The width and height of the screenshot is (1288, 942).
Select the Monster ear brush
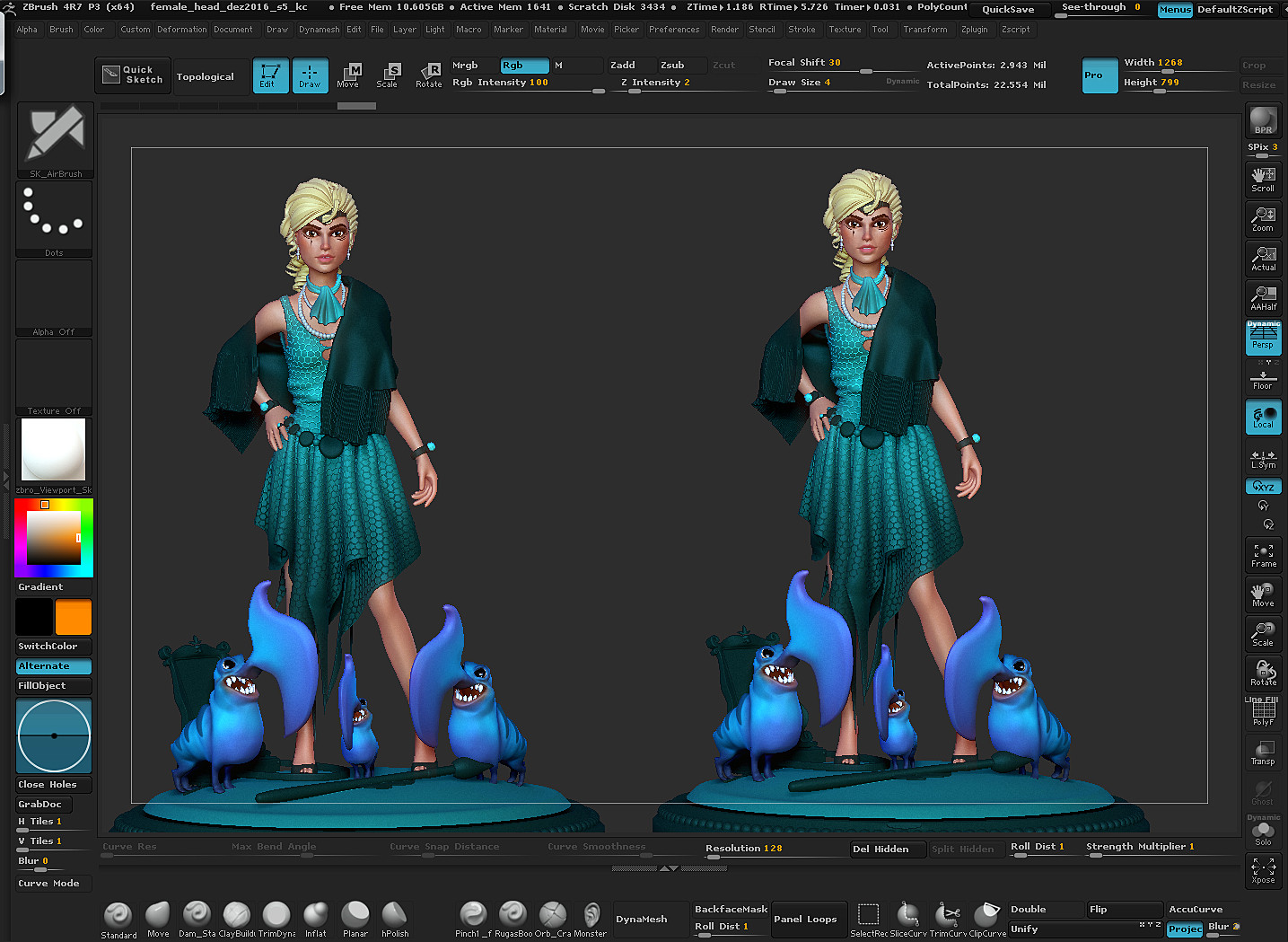[x=591, y=920]
